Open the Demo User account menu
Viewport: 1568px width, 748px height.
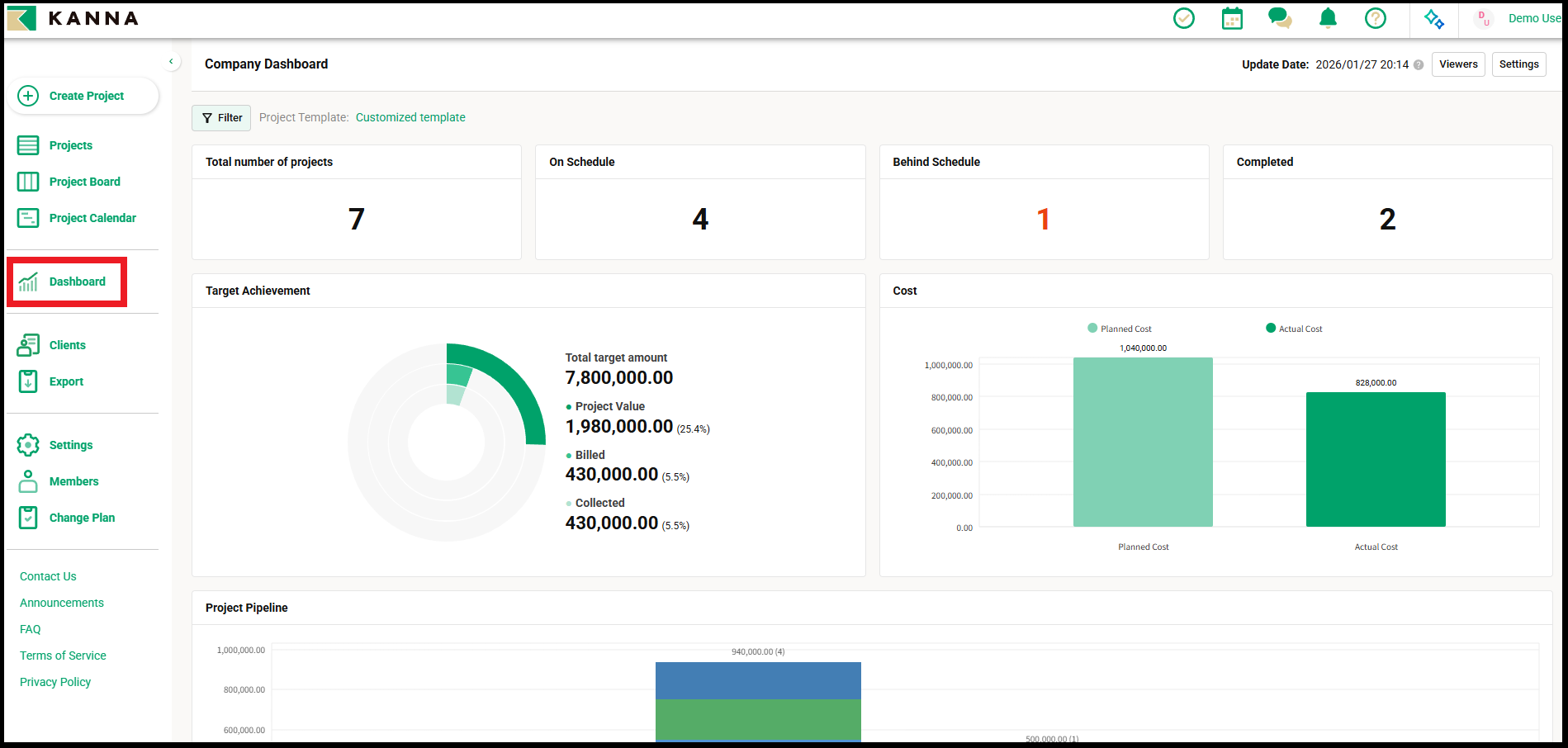click(1521, 18)
